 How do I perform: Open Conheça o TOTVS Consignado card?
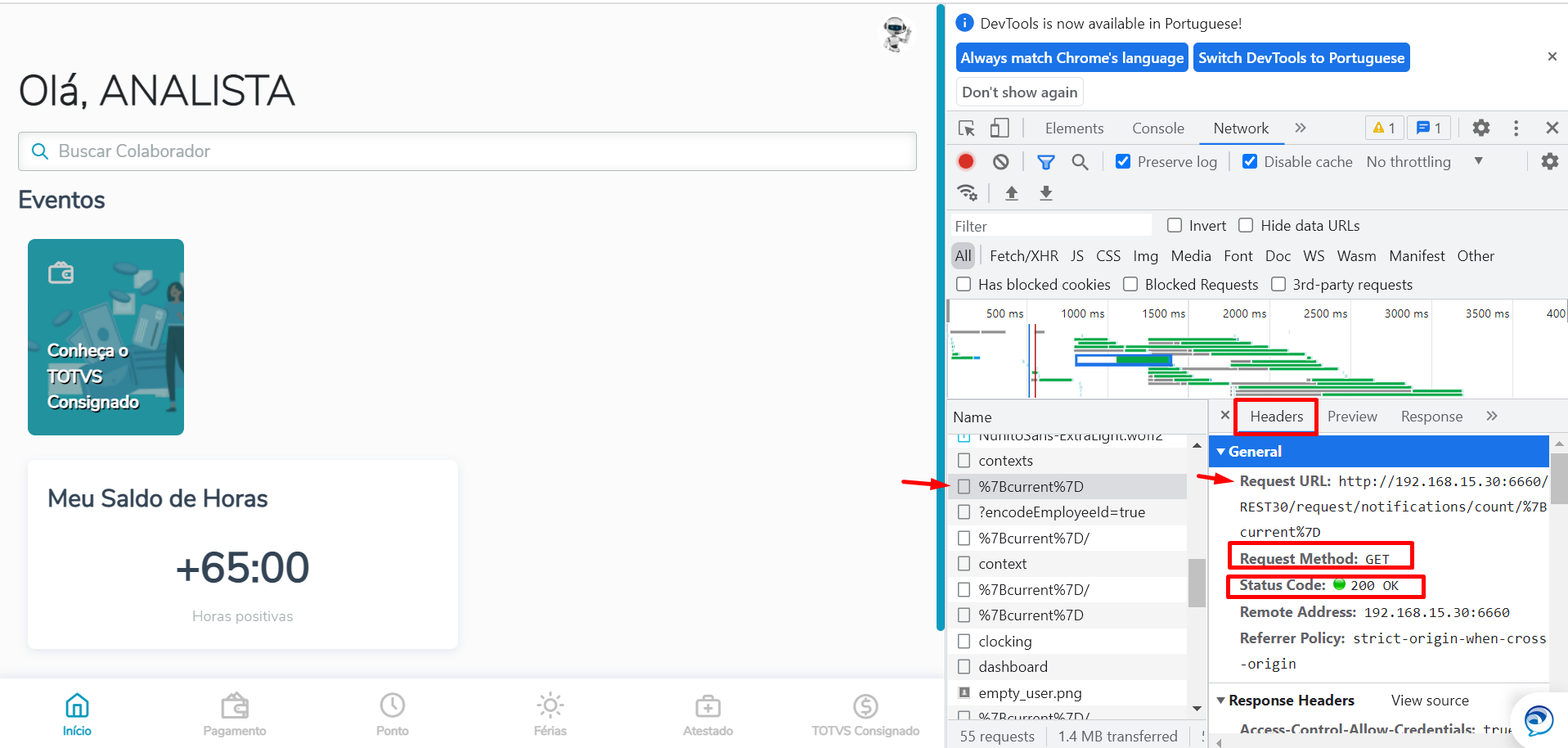pos(106,337)
